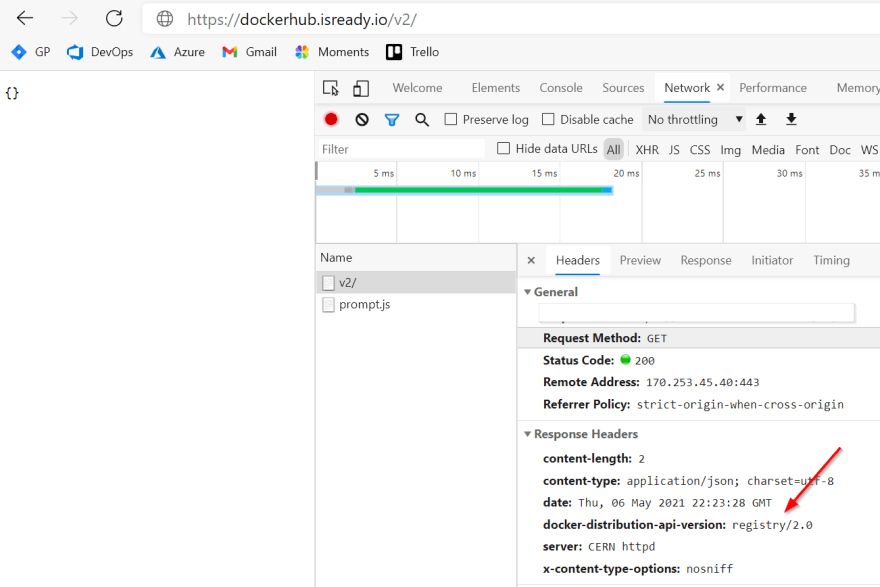Click the CERN httpd server value
This screenshot has height=587, width=880.
click(621, 547)
